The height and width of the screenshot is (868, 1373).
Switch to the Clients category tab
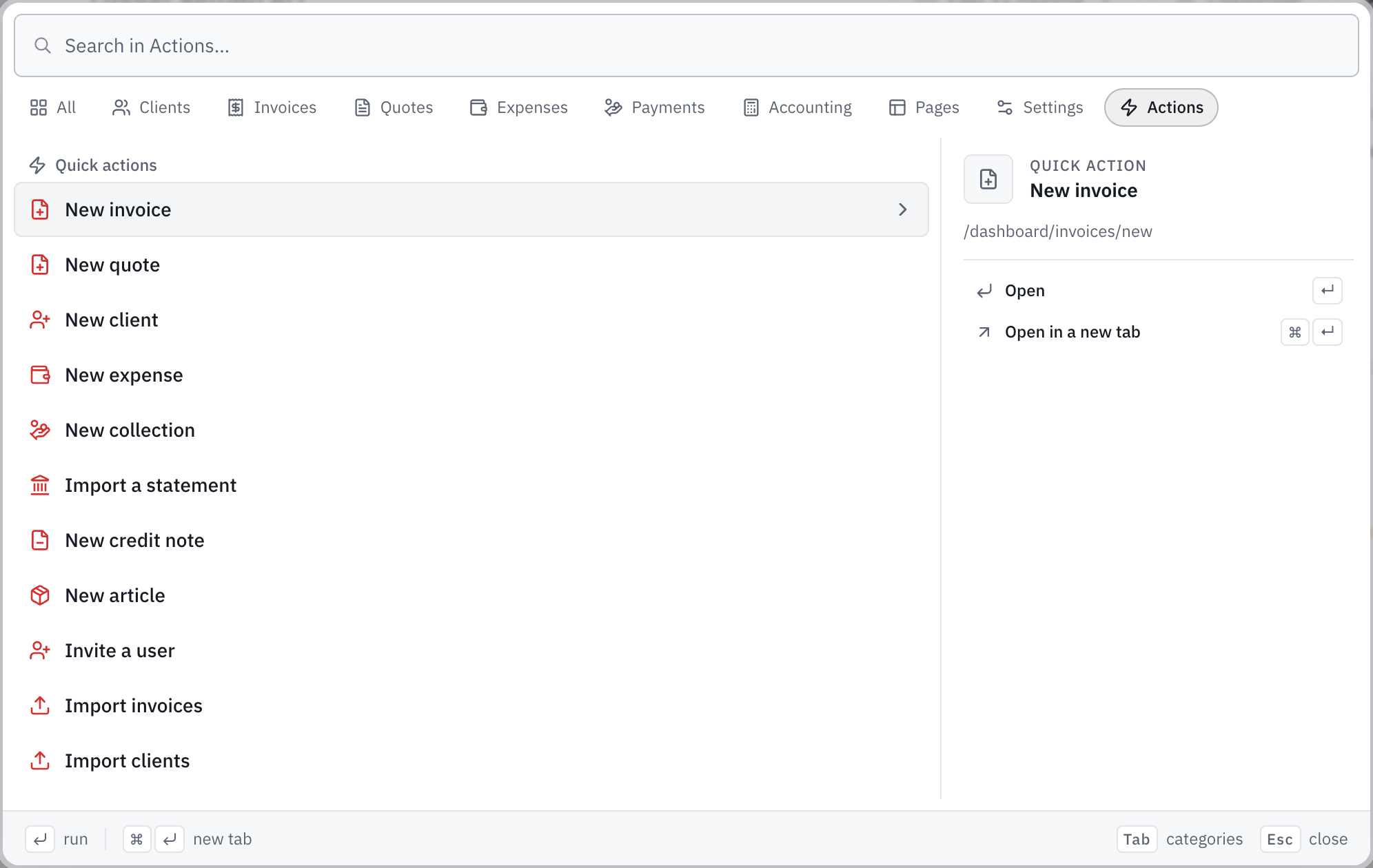pyautogui.click(x=151, y=107)
